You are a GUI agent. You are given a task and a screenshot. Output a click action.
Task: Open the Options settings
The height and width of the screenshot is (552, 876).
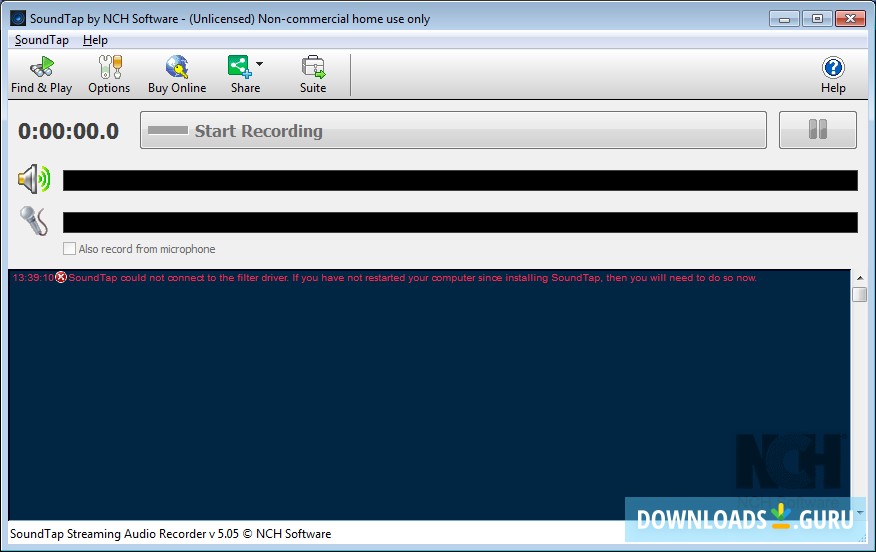click(x=109, y=75)
